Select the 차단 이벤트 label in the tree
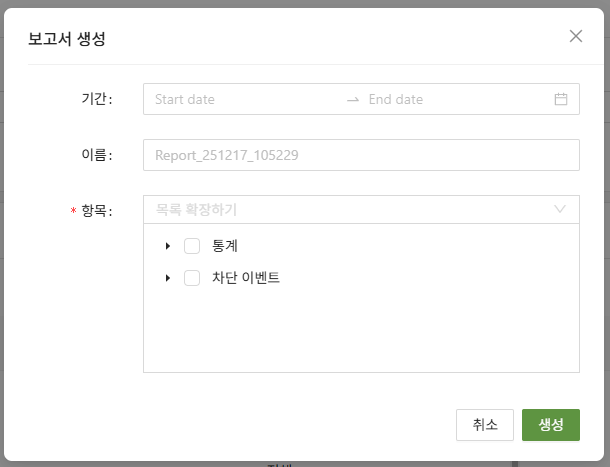Image resolution: width=610 pixels, height=467 pixels. pyautogui.click(x=246, y=279)
